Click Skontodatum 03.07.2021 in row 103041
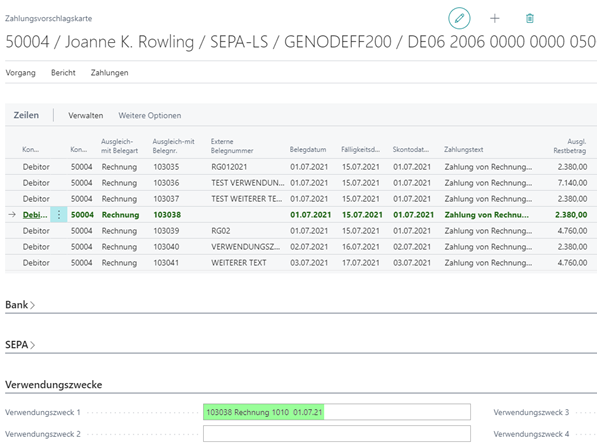The width and height of the screenshot is (597, 447). 412,263
